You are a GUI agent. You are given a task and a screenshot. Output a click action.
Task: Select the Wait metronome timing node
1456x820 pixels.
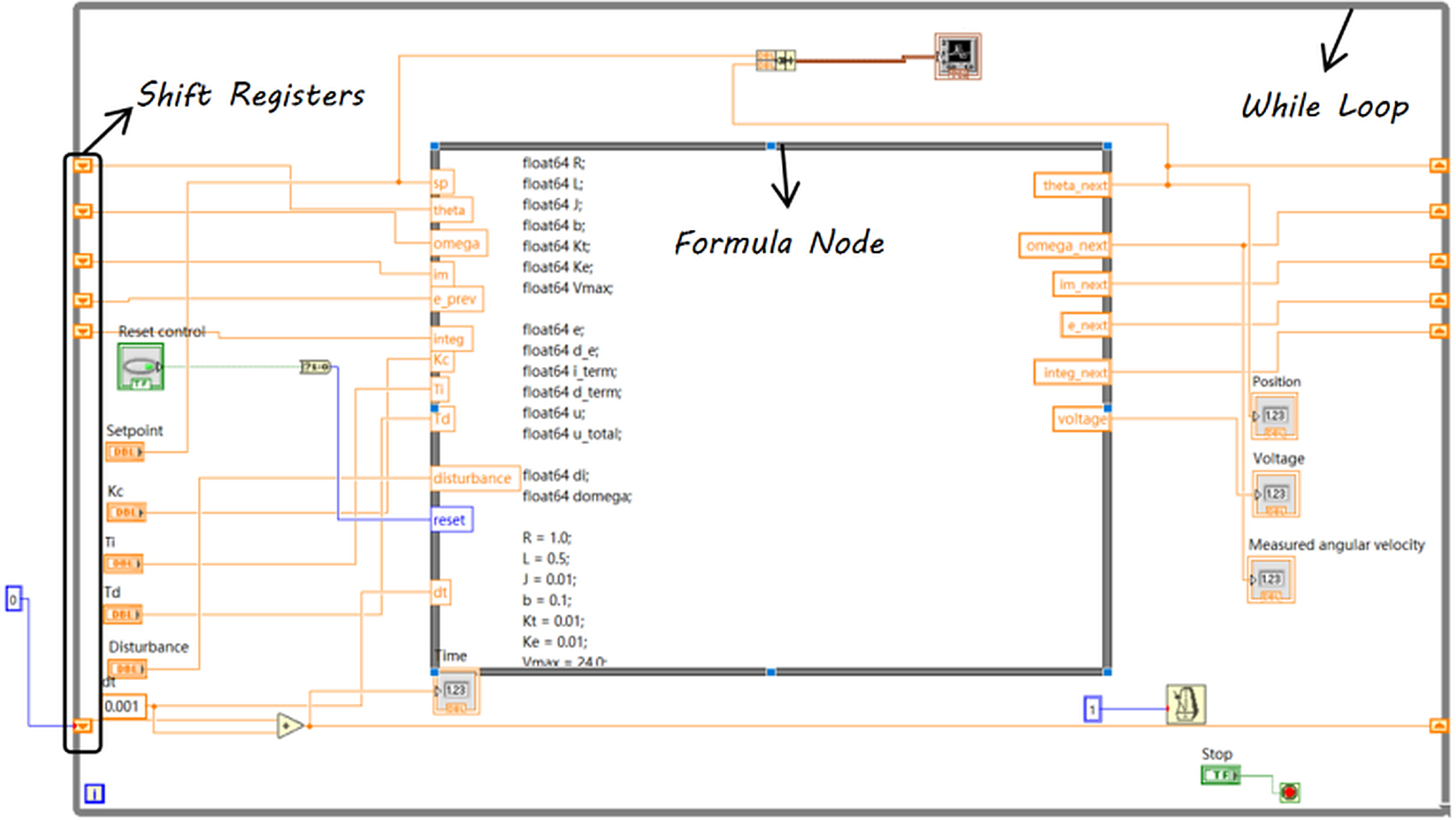tap(1186, 705)
